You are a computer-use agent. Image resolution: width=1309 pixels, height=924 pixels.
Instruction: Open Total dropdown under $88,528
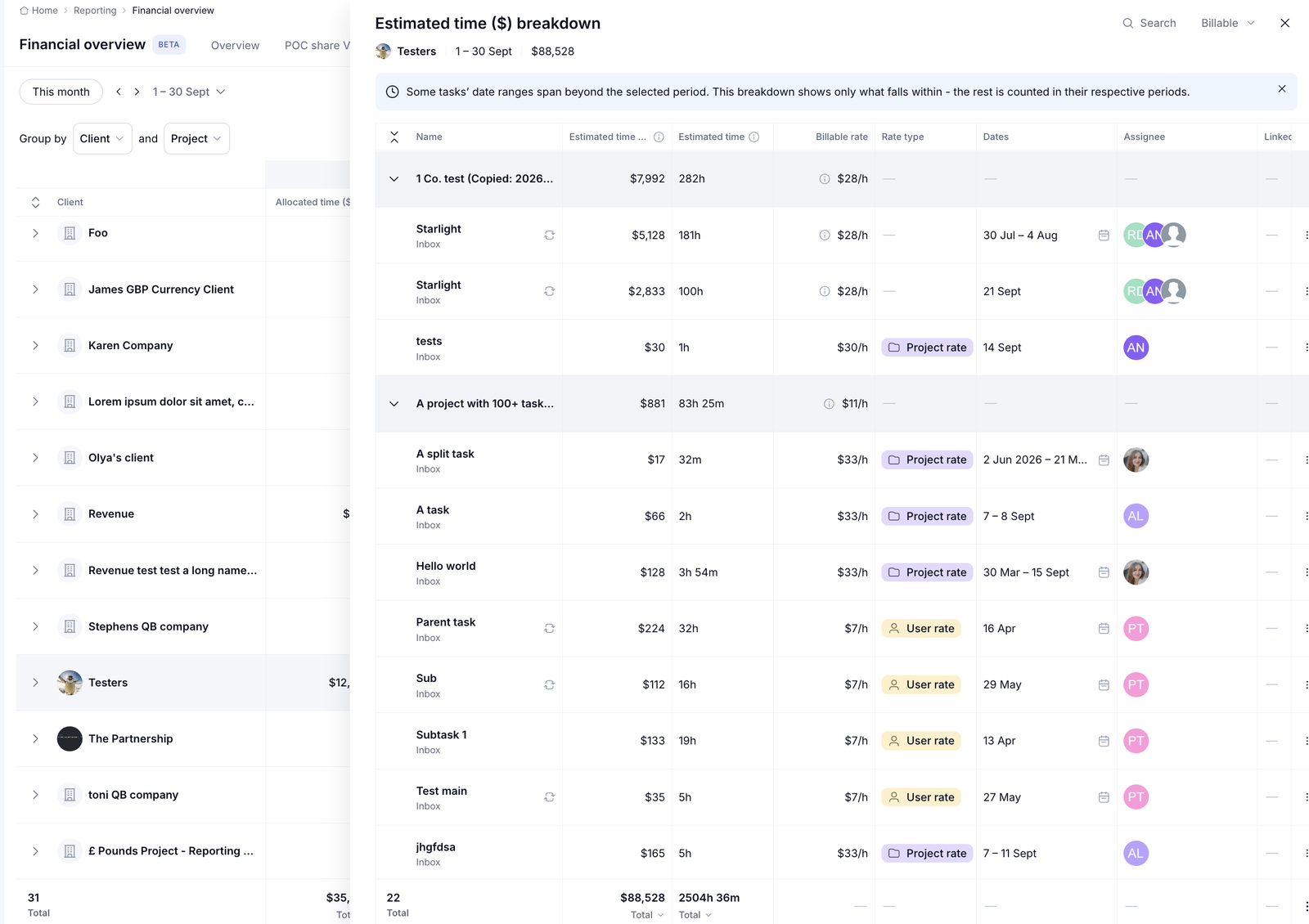(x=647, y=915)
